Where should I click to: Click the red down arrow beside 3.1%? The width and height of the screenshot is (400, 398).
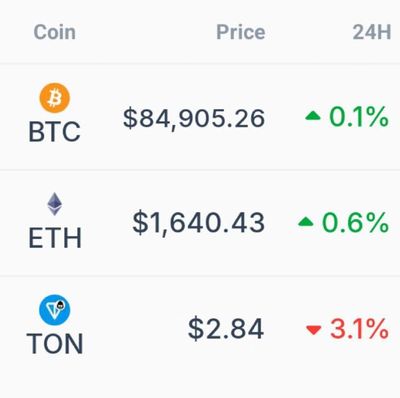[x=313, y=330]
